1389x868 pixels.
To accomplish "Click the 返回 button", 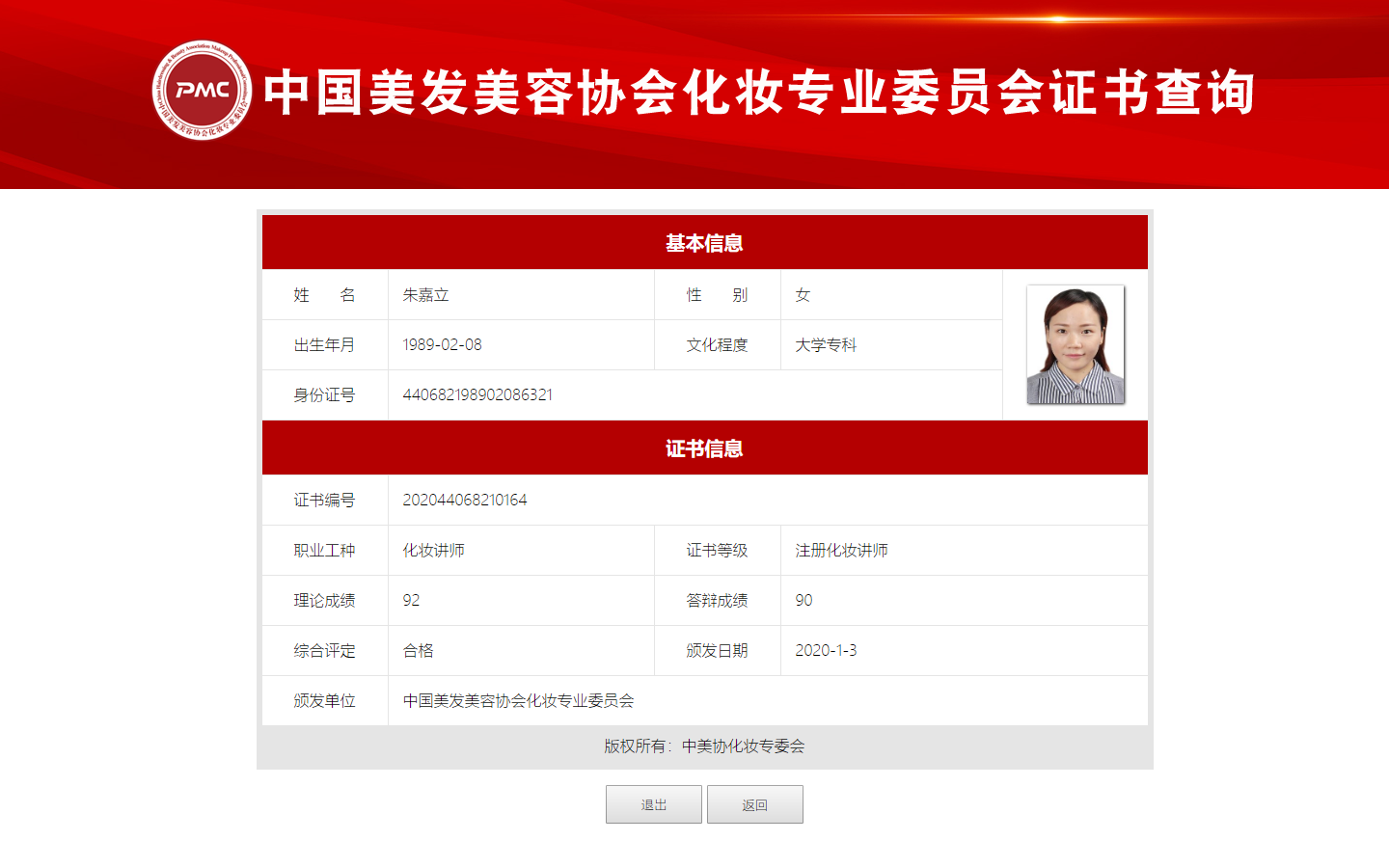I will coord(755,804).
